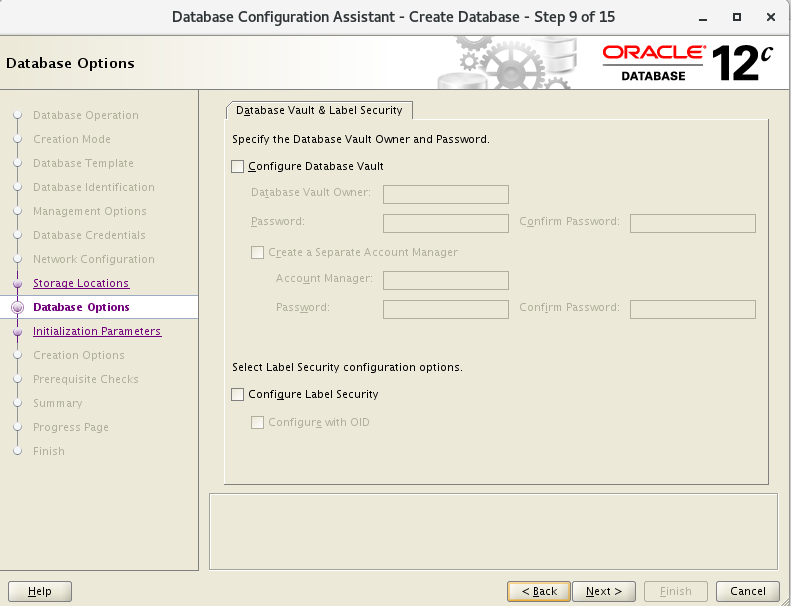This screenshot has height=606, width=791.
Task: Open Help for this step
Action: point(40,591)
